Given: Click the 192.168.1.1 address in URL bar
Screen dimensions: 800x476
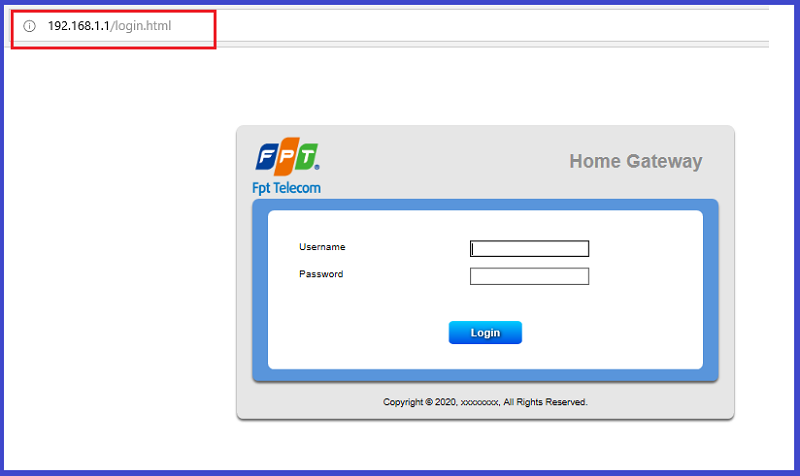Looking at the screenshot, I should pyautogui.click(x=79, y=26).
